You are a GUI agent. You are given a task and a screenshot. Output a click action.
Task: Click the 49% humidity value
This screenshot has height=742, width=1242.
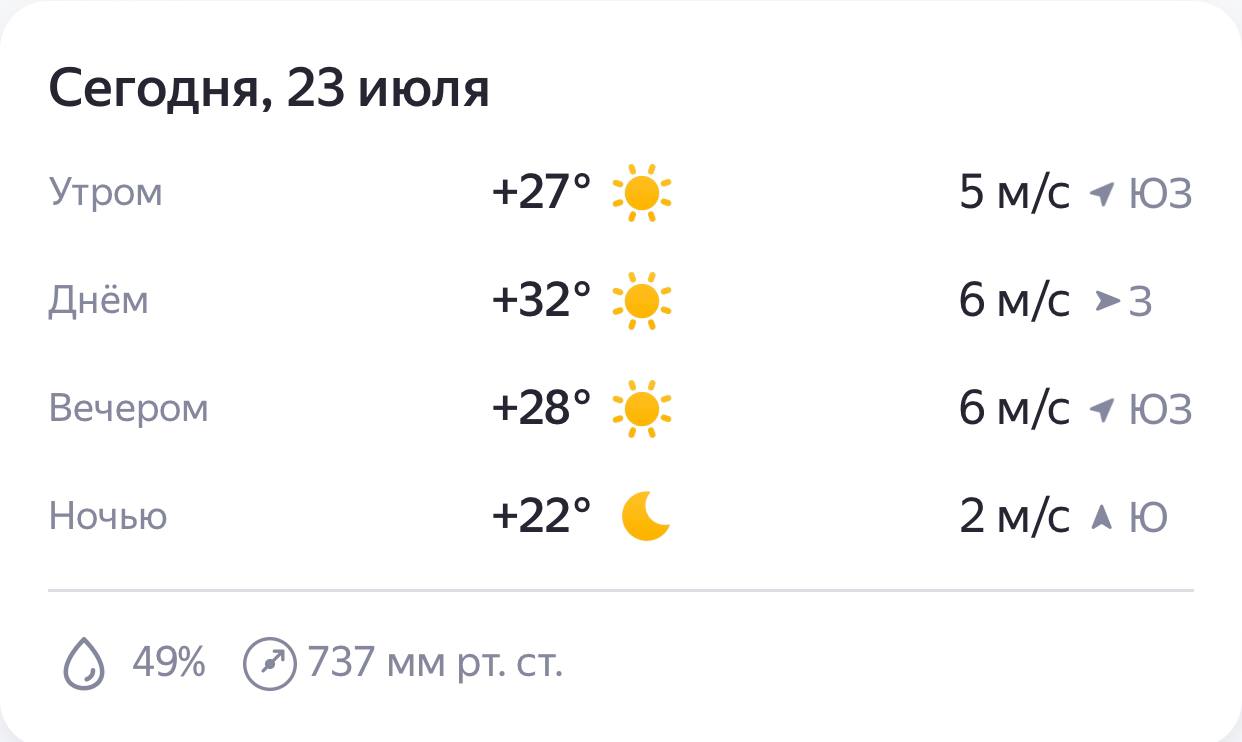coord(169,662)
